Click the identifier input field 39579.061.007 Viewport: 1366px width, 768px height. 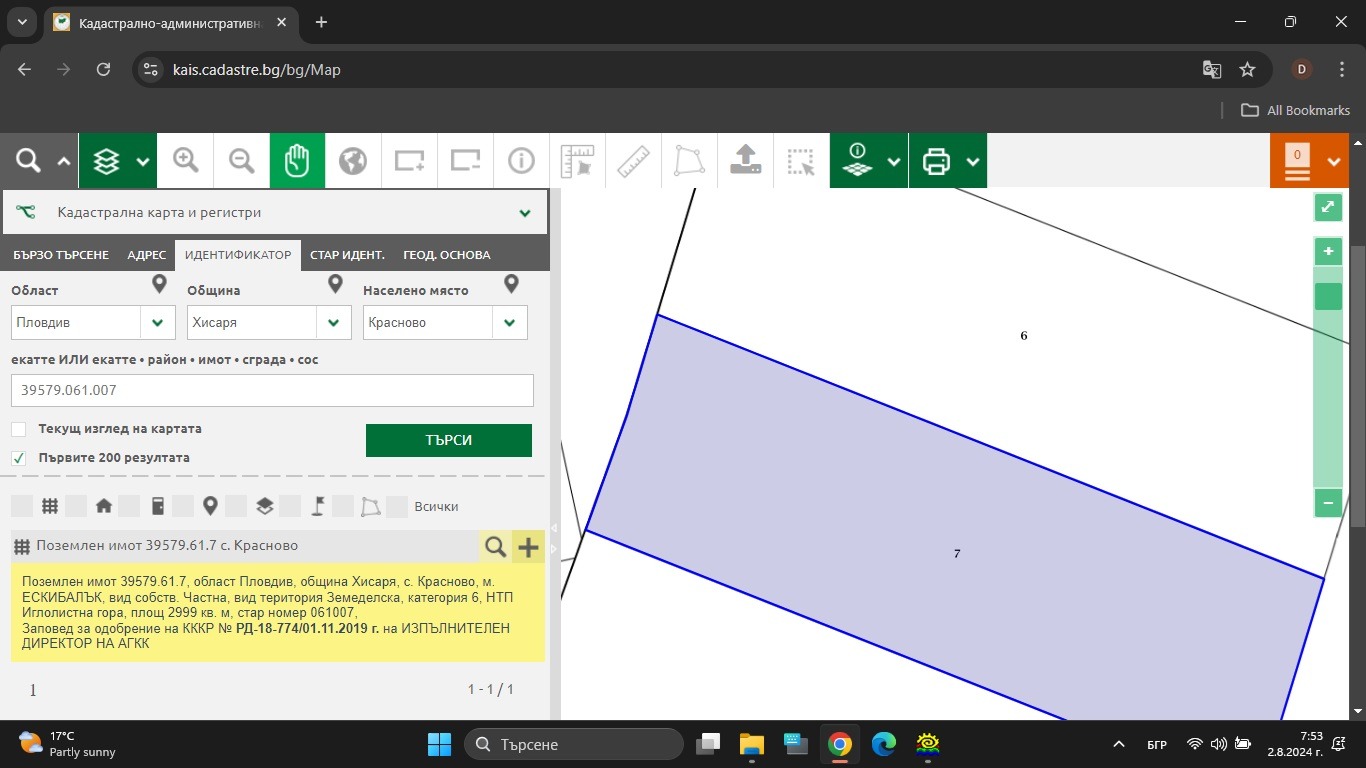(x=272, y=390)
